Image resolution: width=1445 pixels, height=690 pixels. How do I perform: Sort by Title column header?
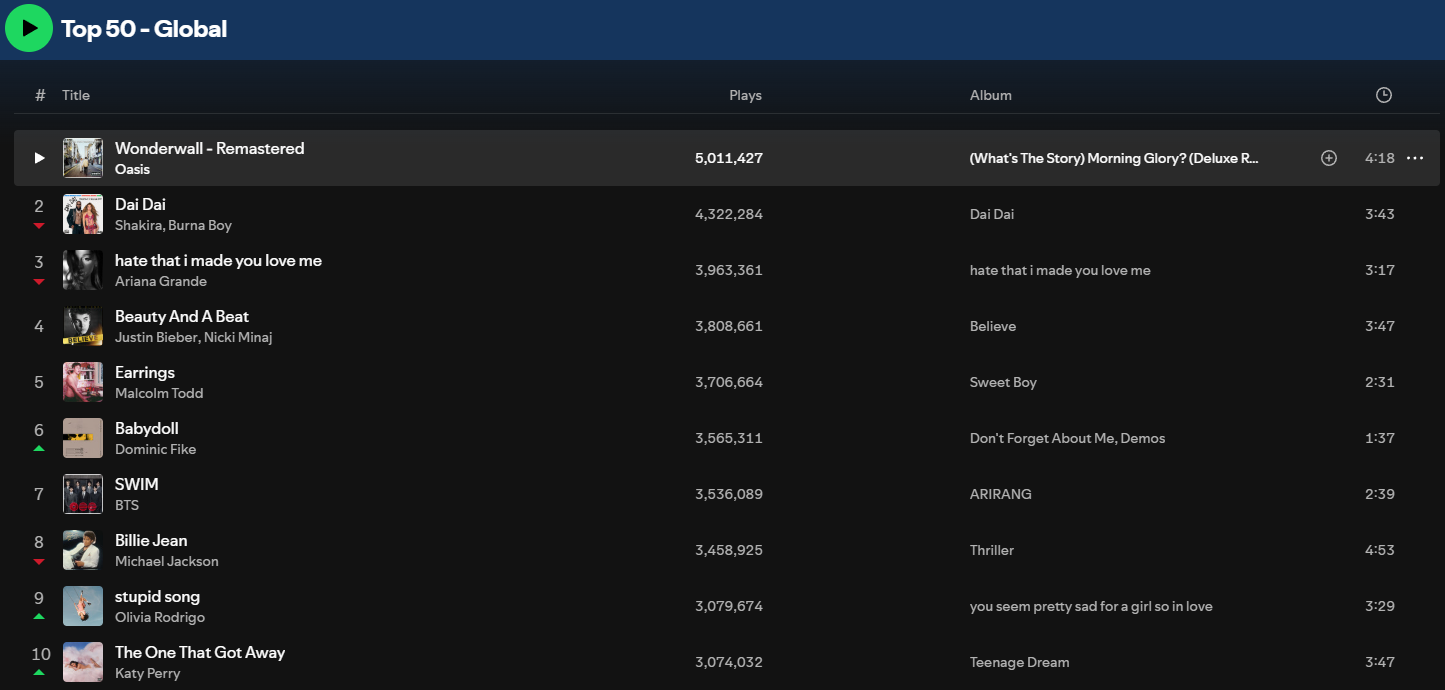tap(76, 95)
